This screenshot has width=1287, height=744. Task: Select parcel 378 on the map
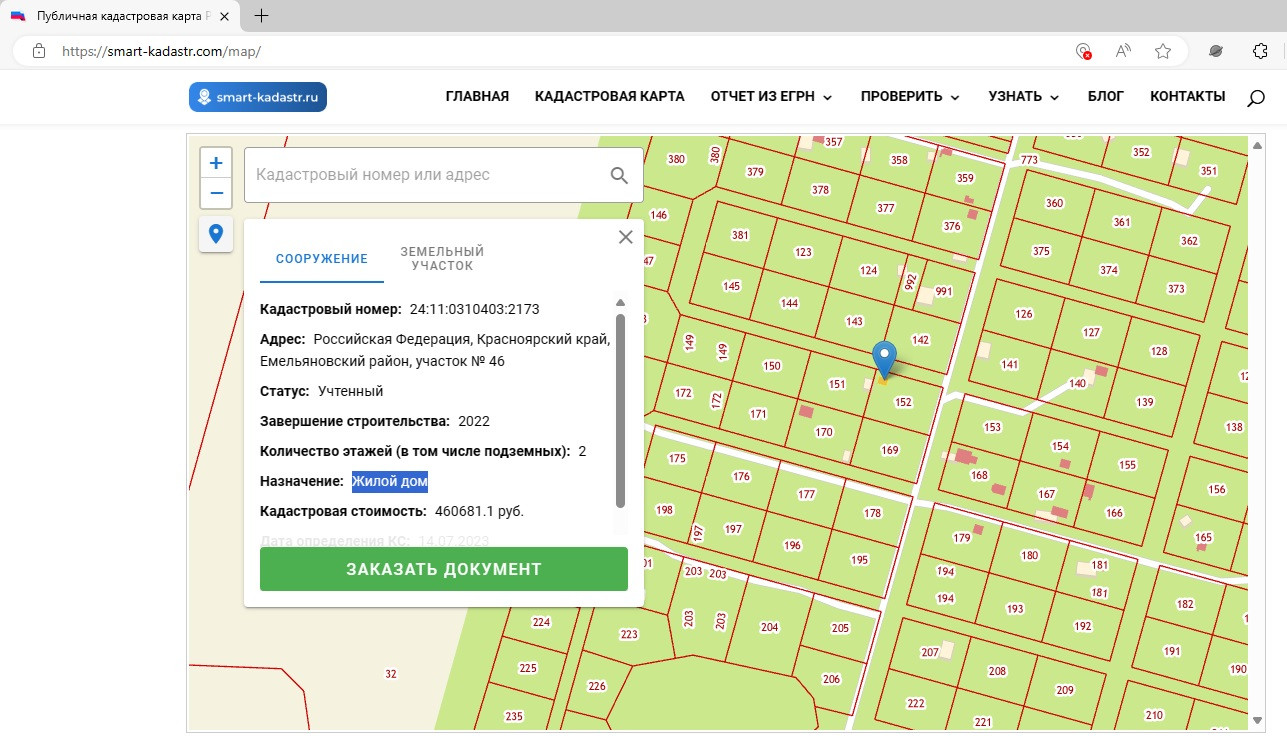point(820,190)
